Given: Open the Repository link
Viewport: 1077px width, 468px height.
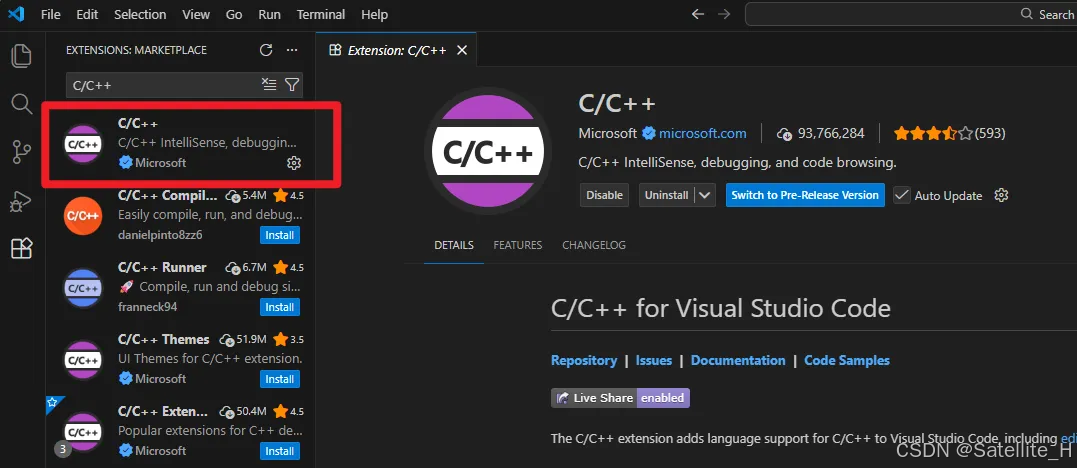Looking at the screenshot, I should tap(584, 360).
